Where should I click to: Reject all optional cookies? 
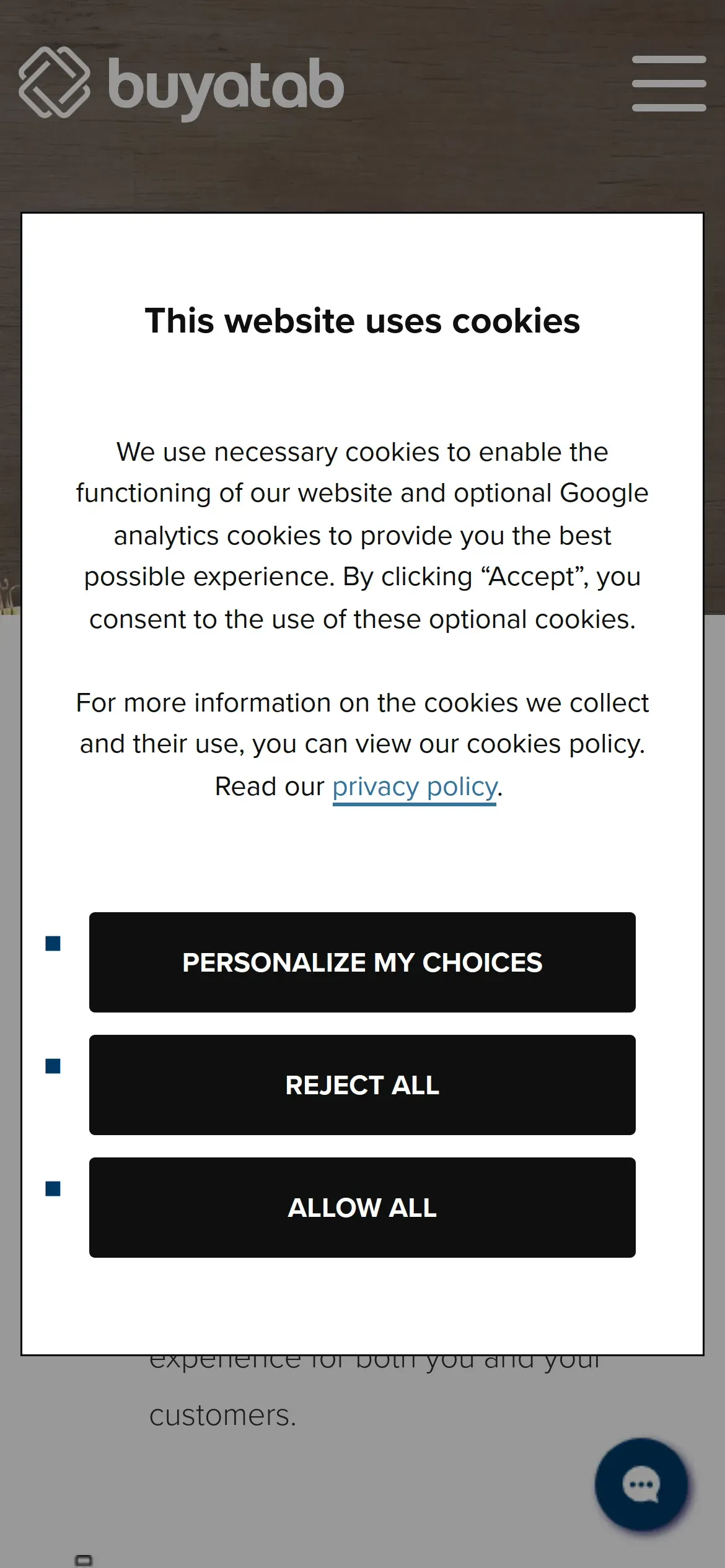[362, 1085]
